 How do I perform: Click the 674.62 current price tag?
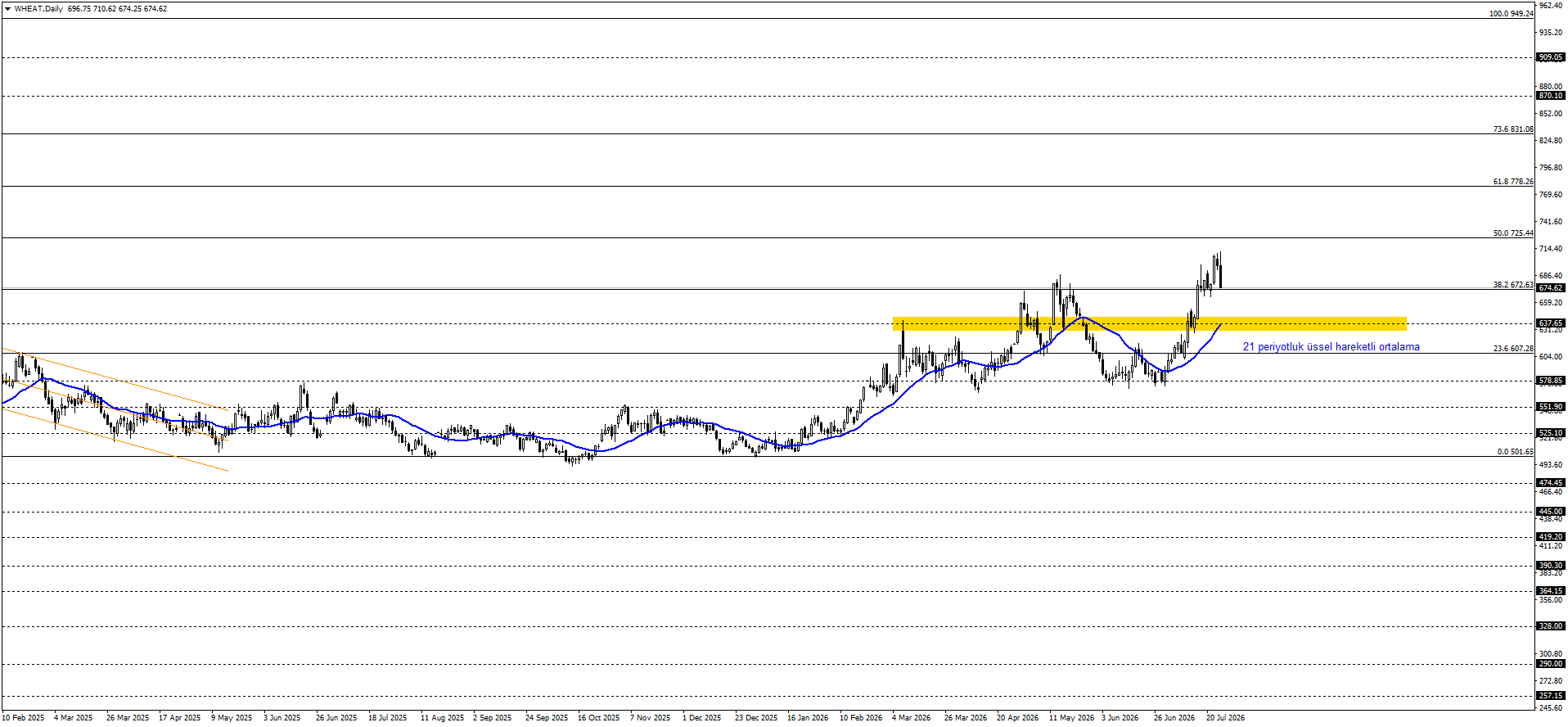1551,288
